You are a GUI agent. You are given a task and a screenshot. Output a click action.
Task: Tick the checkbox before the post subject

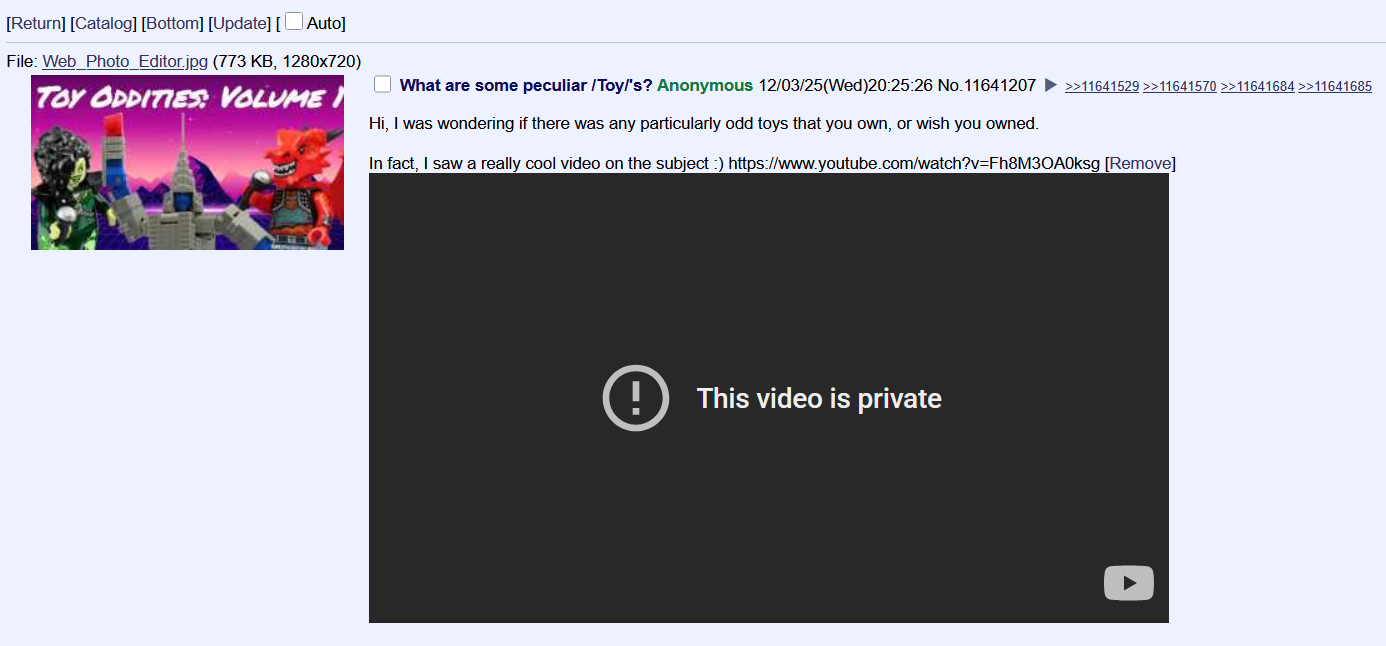coord(382,84)
